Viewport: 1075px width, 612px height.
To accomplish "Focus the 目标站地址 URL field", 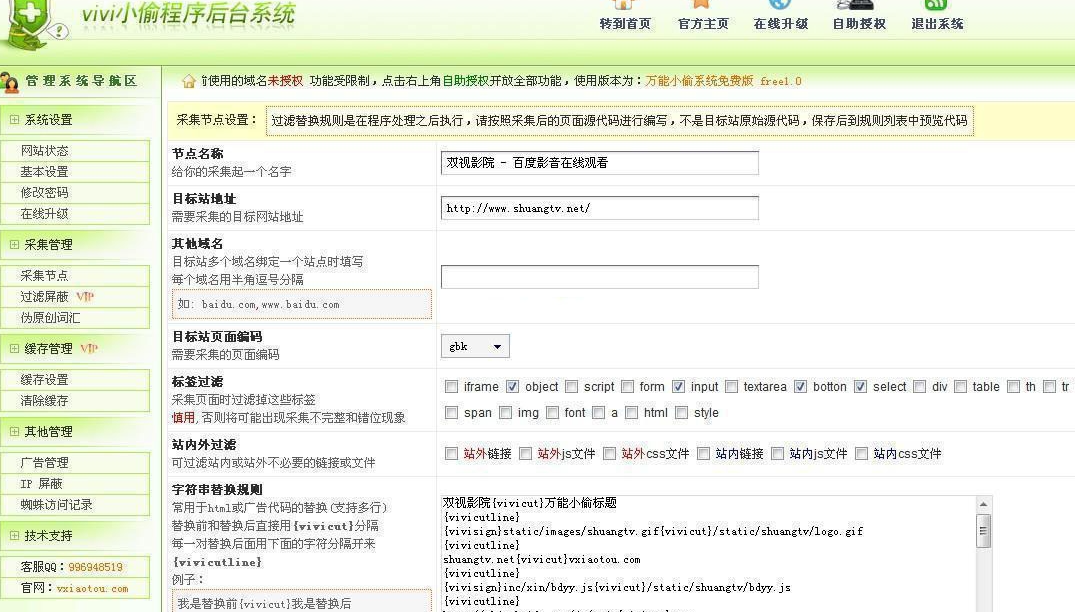I will [x=600, y=208].
